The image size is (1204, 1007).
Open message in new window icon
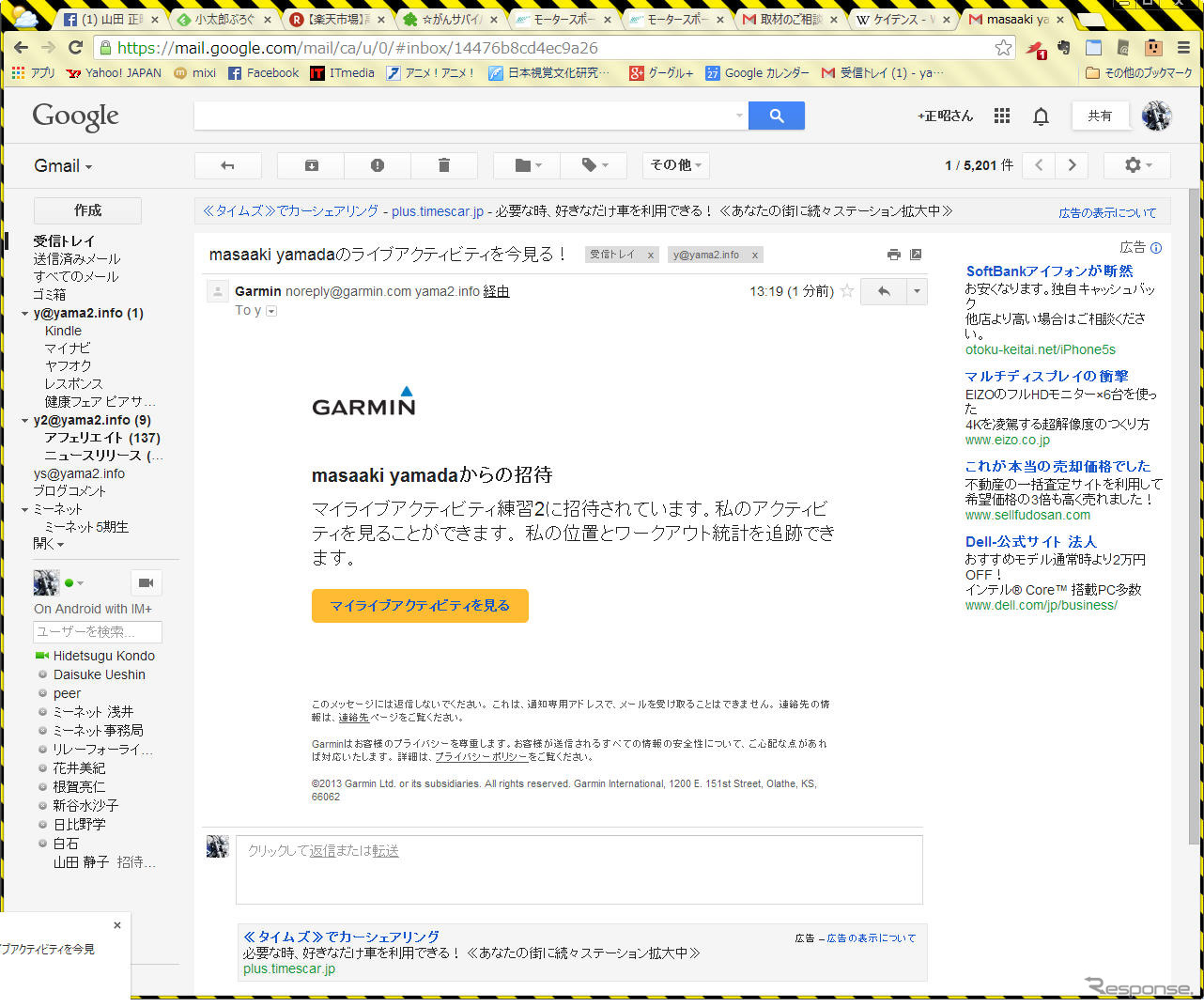point(917,255)
